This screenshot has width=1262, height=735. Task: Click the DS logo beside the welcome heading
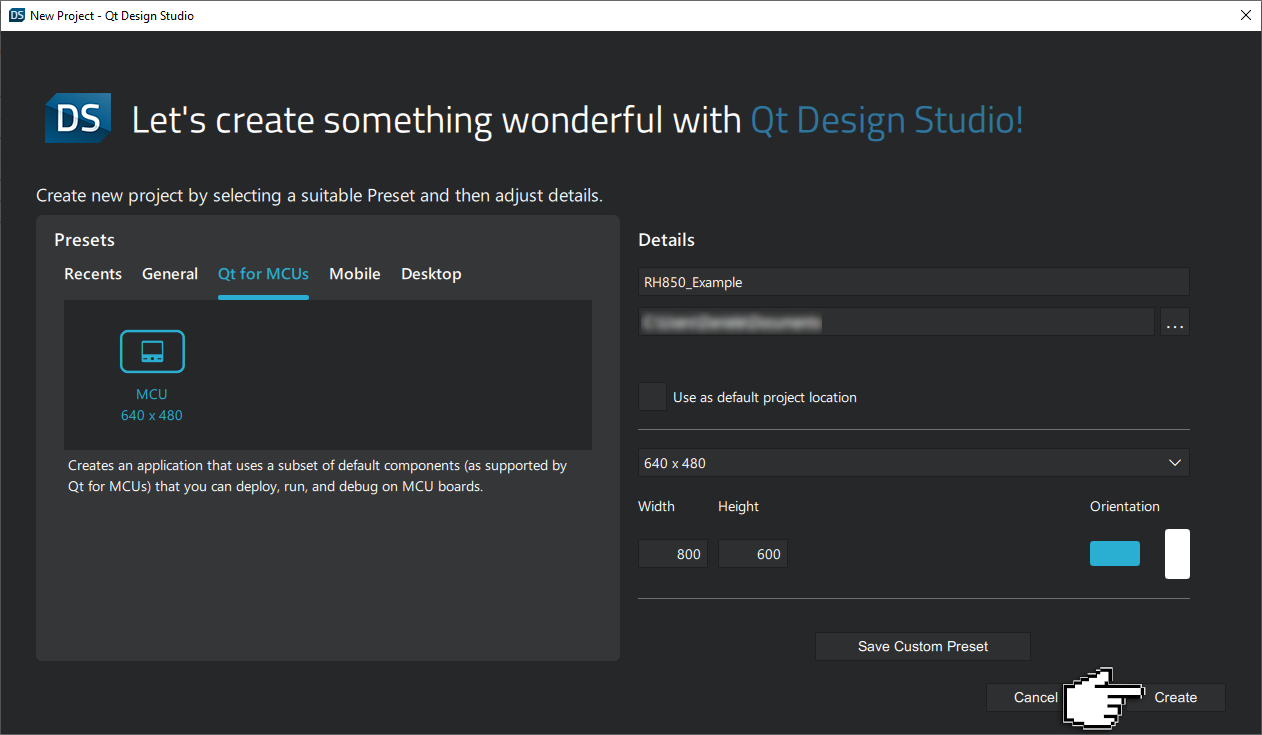77,118
